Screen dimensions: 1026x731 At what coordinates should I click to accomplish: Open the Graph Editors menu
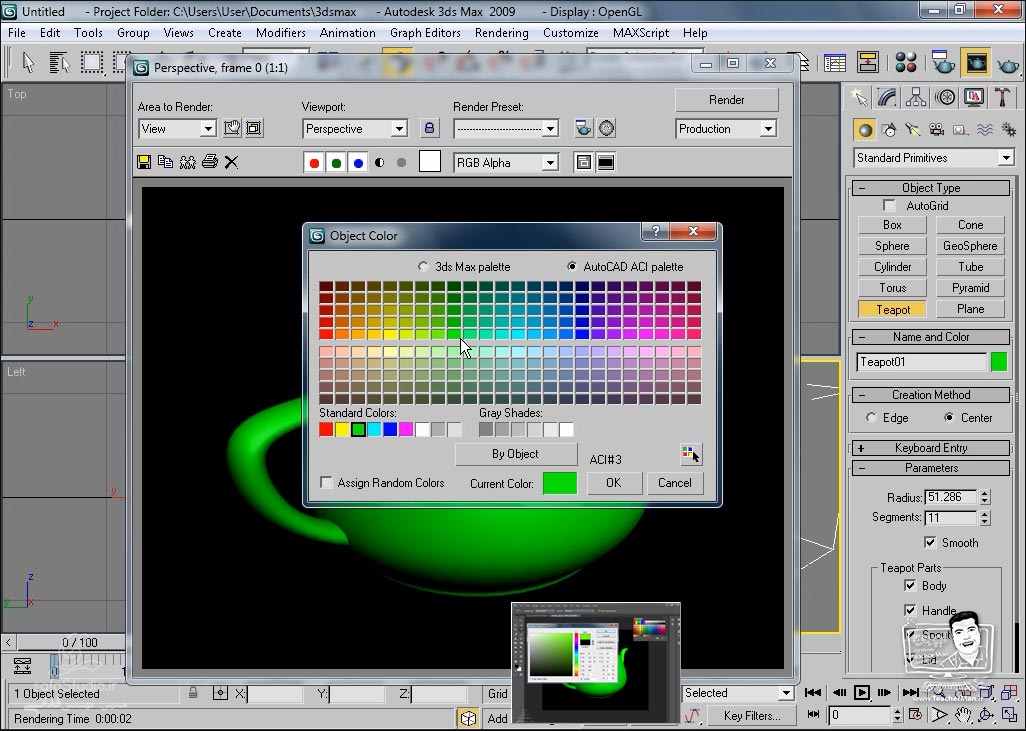point(425,33)
